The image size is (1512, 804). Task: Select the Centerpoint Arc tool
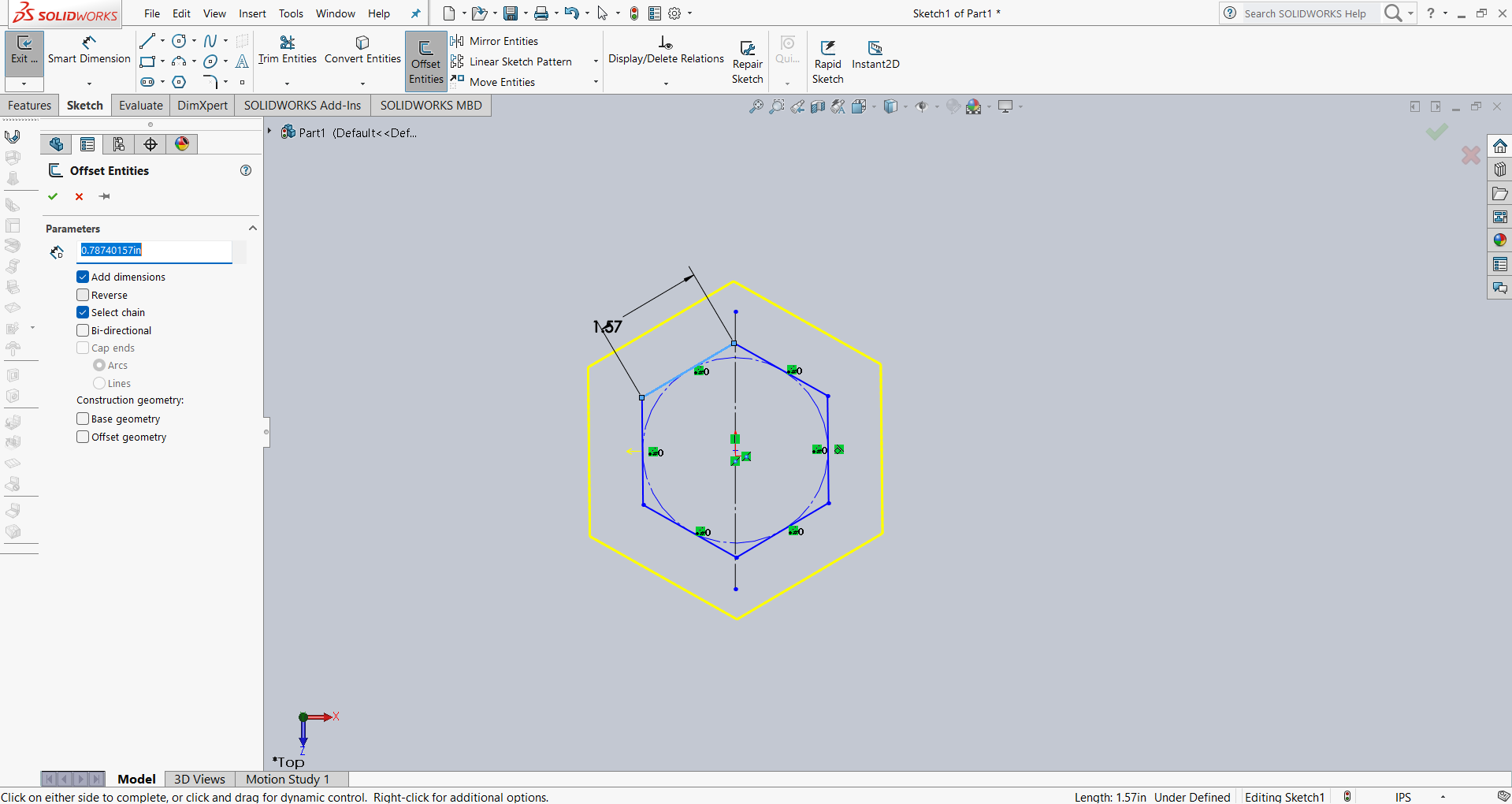click(180, 61)
